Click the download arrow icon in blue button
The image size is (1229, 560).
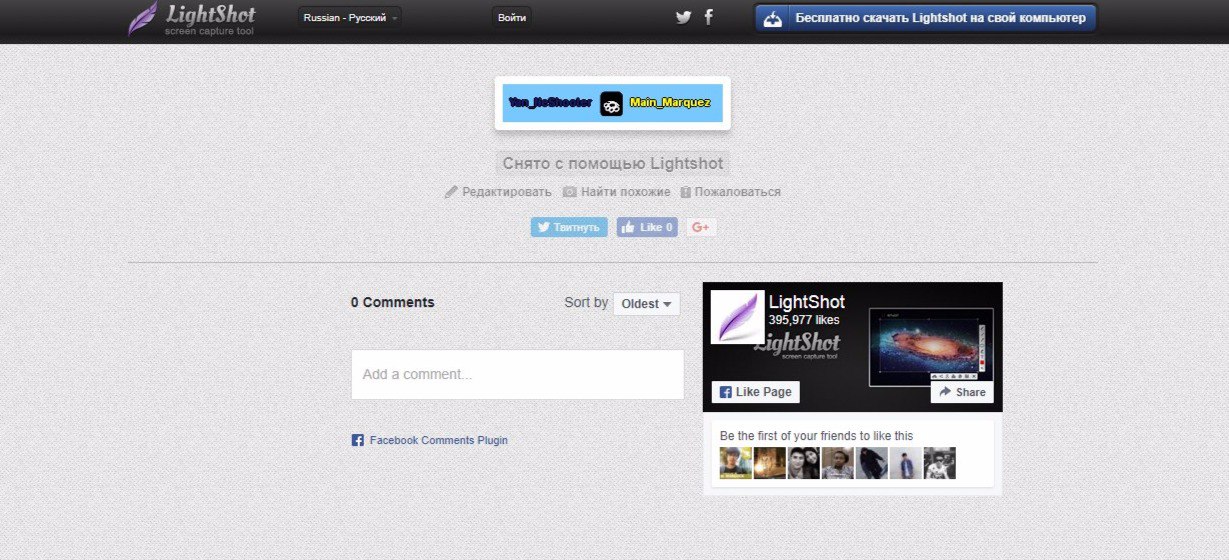(x=772, y=18)
